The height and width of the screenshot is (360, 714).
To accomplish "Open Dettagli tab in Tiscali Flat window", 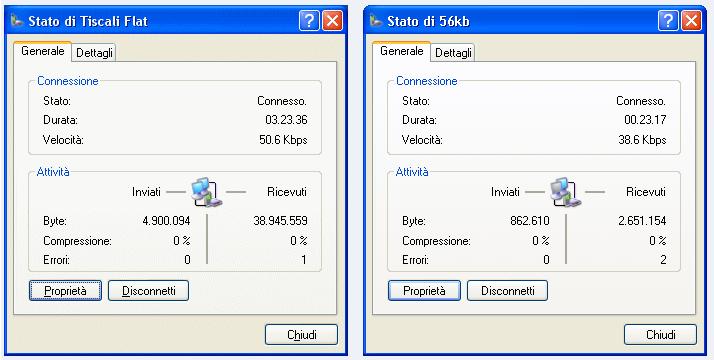I will [x=94, y=53].
